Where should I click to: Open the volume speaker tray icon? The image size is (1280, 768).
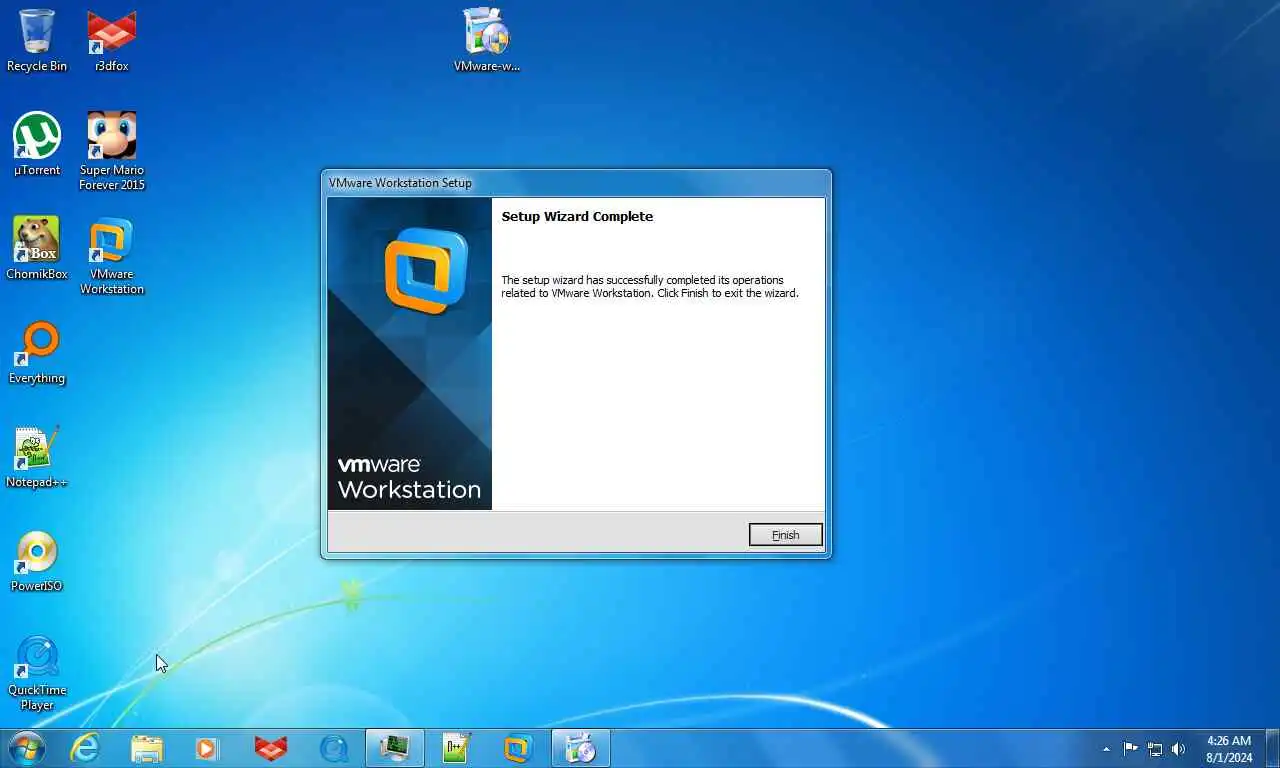click(x=1179, y=749)
